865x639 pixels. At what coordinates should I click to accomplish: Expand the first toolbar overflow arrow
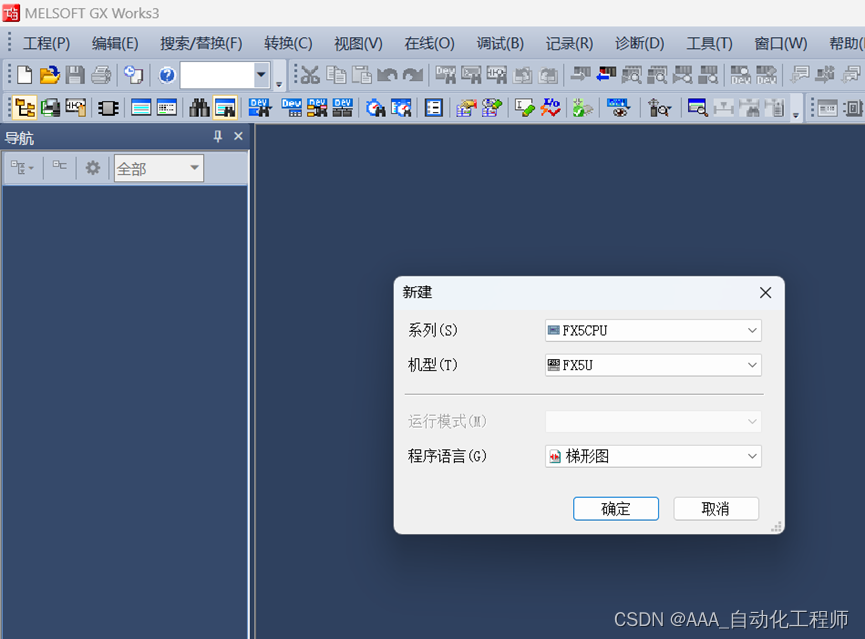coord(279,84)
